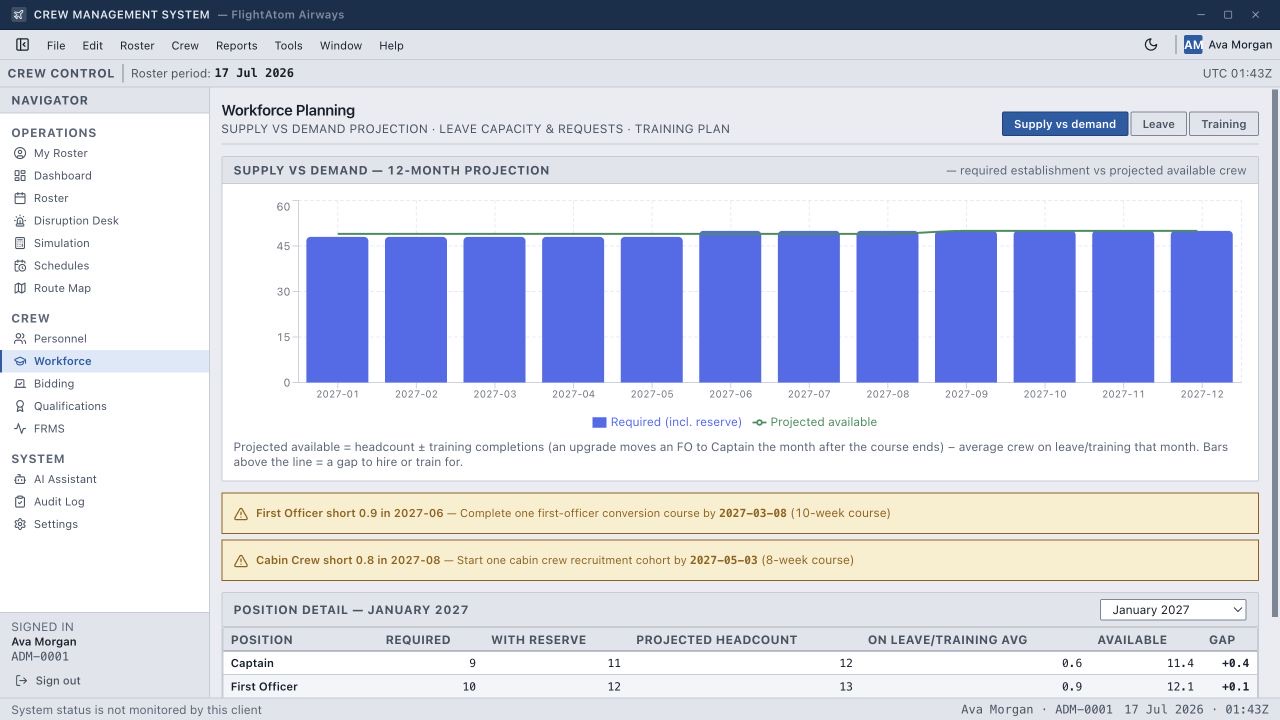Toggle Required (incl. reserve) legend swatch
The height and width of the screenshot is (720, 1280).
(x=599, y=422)
